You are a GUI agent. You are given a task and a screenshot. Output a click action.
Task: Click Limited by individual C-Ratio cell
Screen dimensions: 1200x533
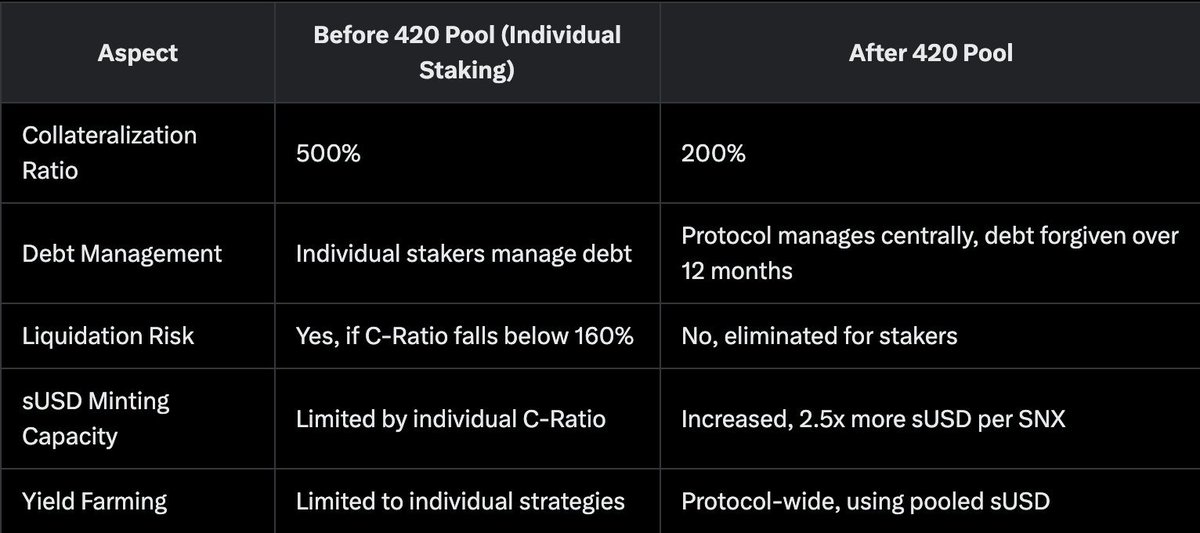(450, 418)
